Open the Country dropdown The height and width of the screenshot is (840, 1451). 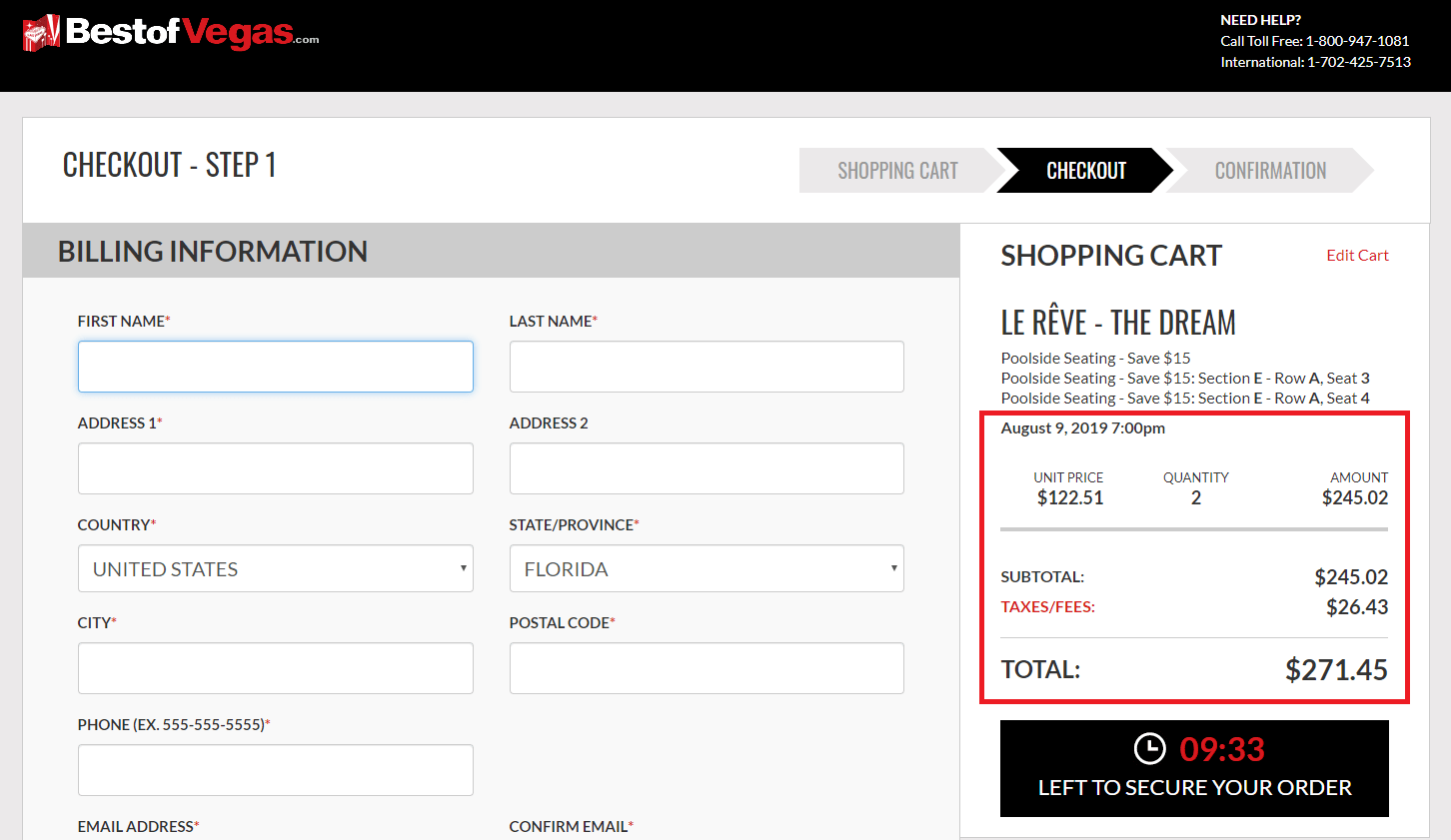tap(275, 568)
